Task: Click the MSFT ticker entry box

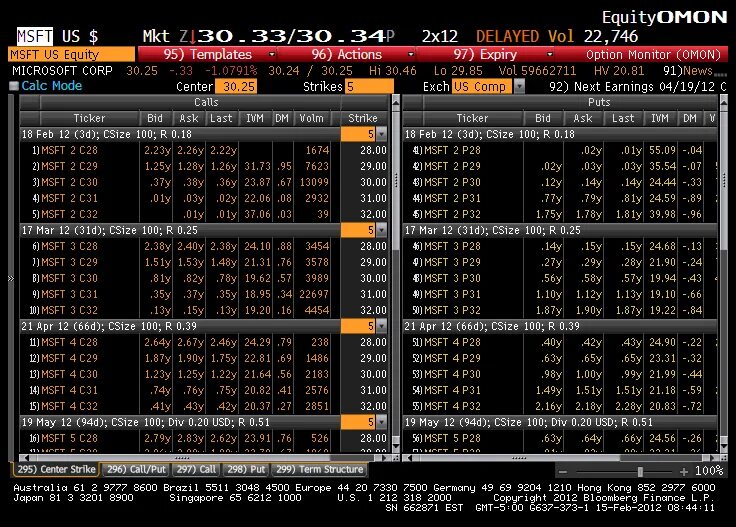Action: pos(35,36)
